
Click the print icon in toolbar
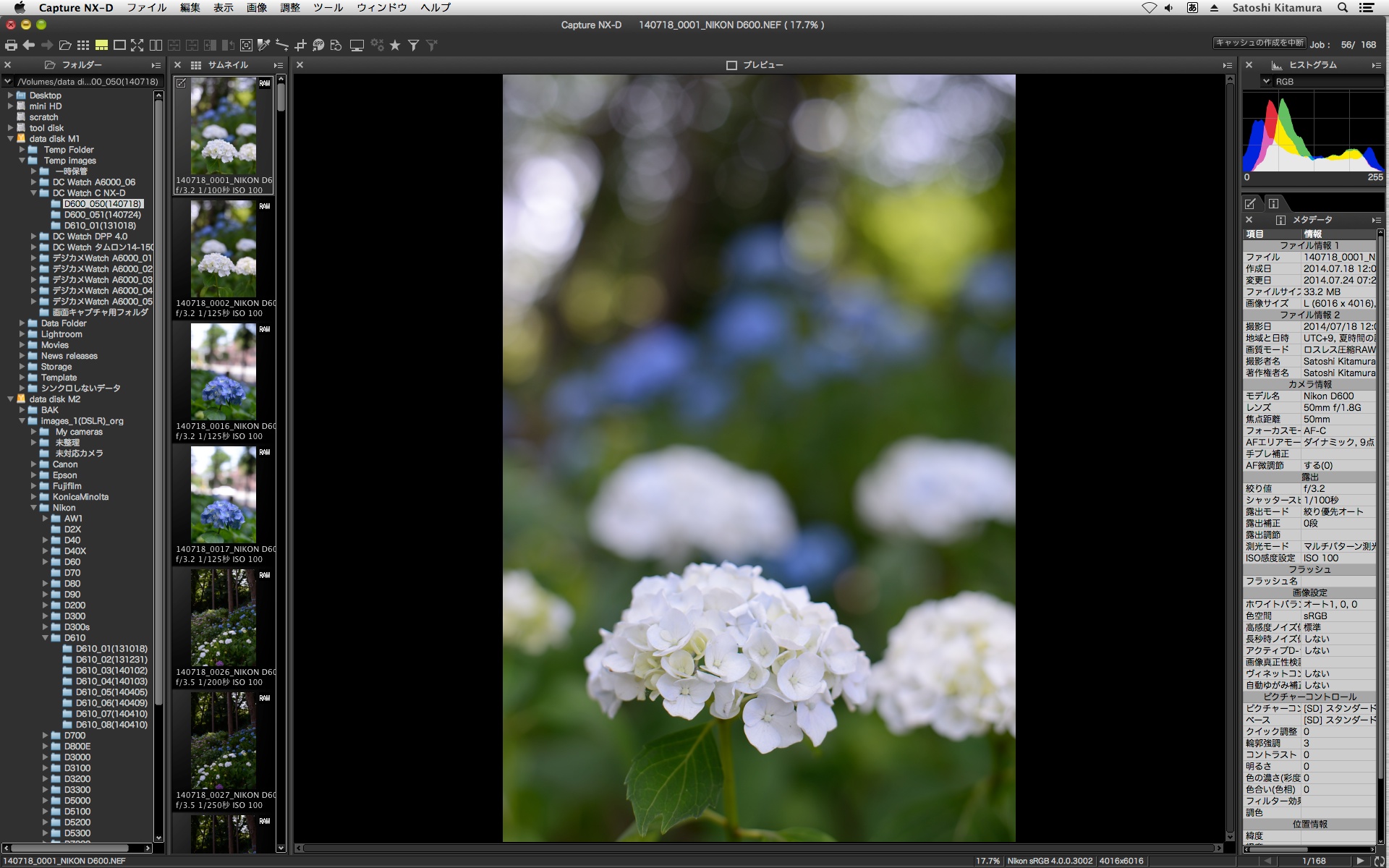[11, 45]
